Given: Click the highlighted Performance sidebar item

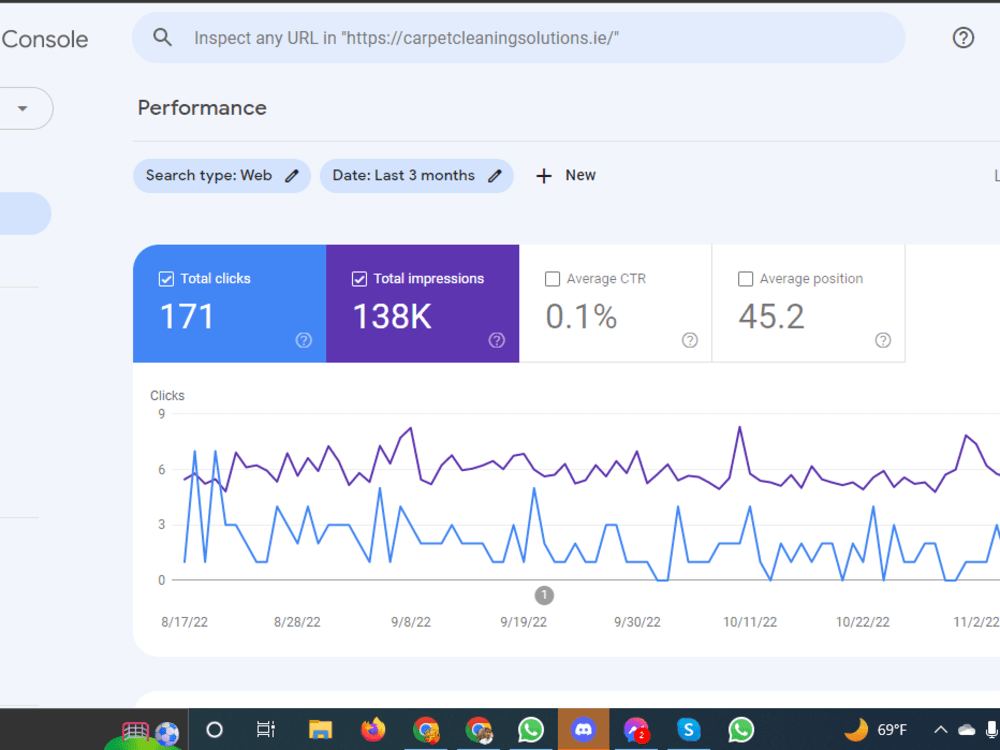Looking at the screenshot, I should [x=25, y=214].
